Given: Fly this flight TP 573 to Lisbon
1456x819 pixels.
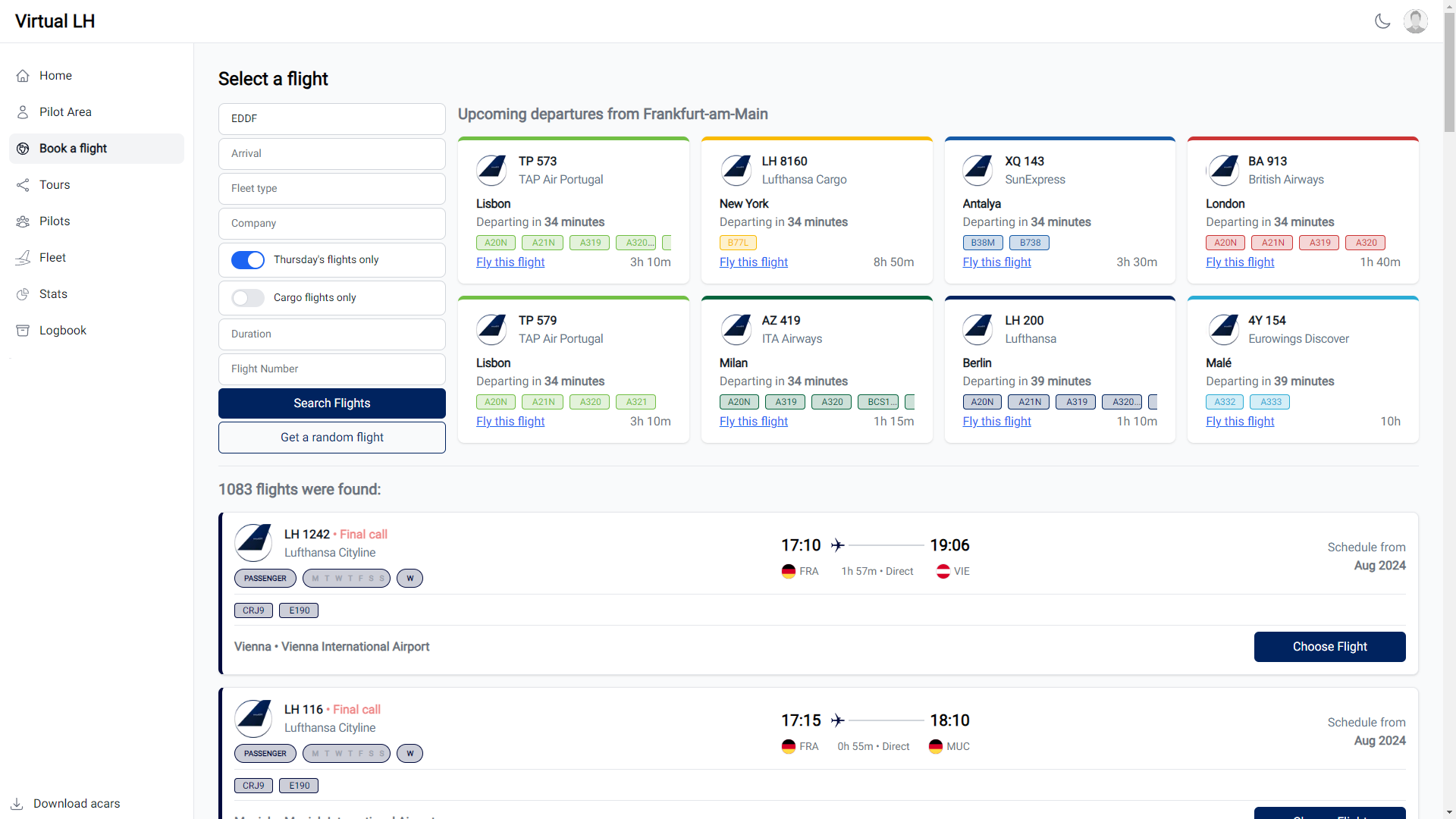Looking at the screenshot, I should coord(510,262).
